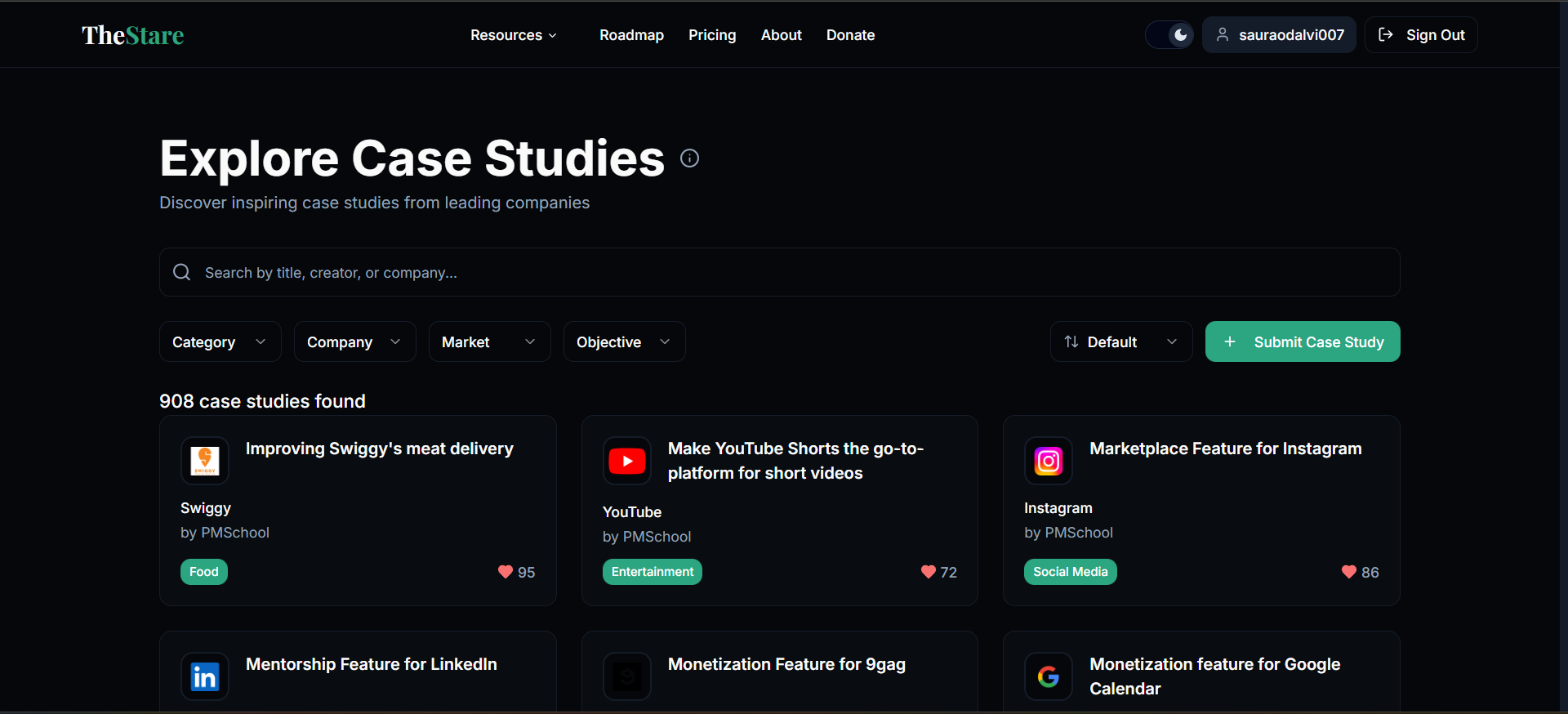Like the YouTube Shorts case study heart
The width and height of the screenshot is (1568, 714).
(929, 572)
